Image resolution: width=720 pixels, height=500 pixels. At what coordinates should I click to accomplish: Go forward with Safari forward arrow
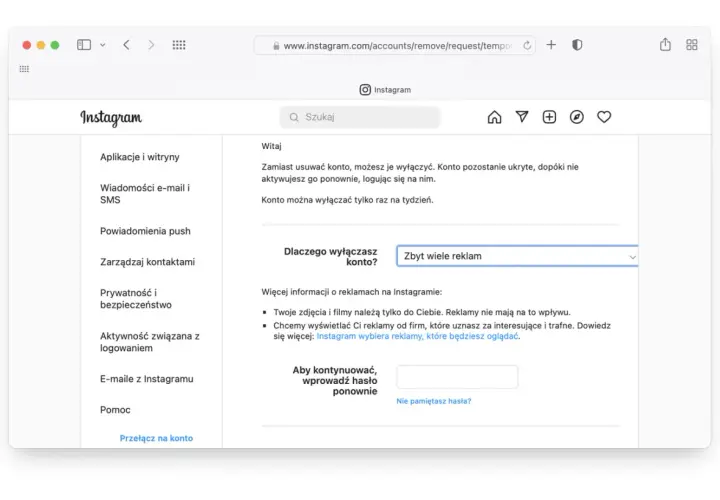click(x=151, y=45)
